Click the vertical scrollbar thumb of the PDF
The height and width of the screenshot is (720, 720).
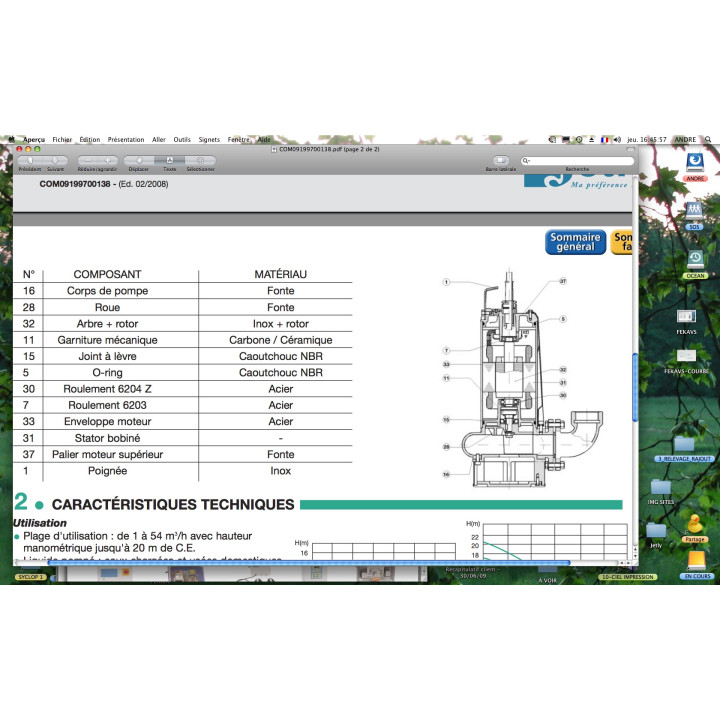[636, 387]
